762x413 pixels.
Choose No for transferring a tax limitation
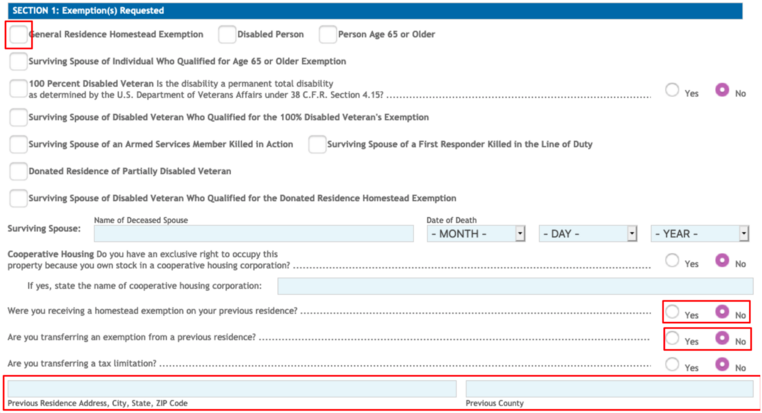(x=722, y=364)
